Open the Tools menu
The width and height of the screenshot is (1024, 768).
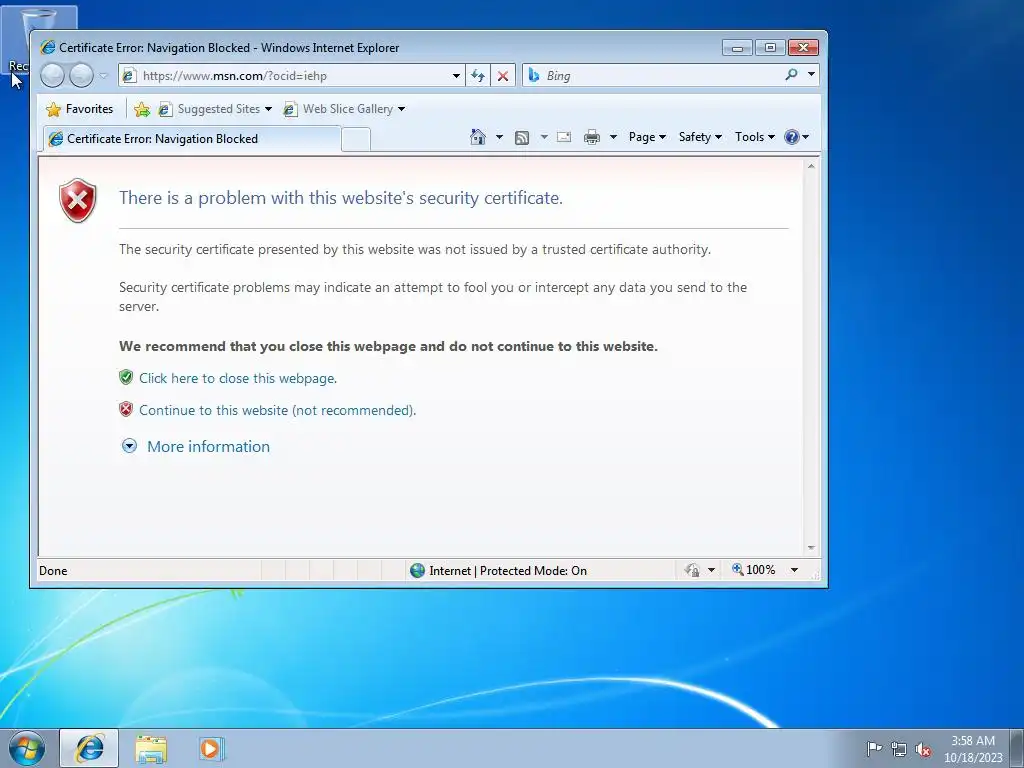[755, 137]
